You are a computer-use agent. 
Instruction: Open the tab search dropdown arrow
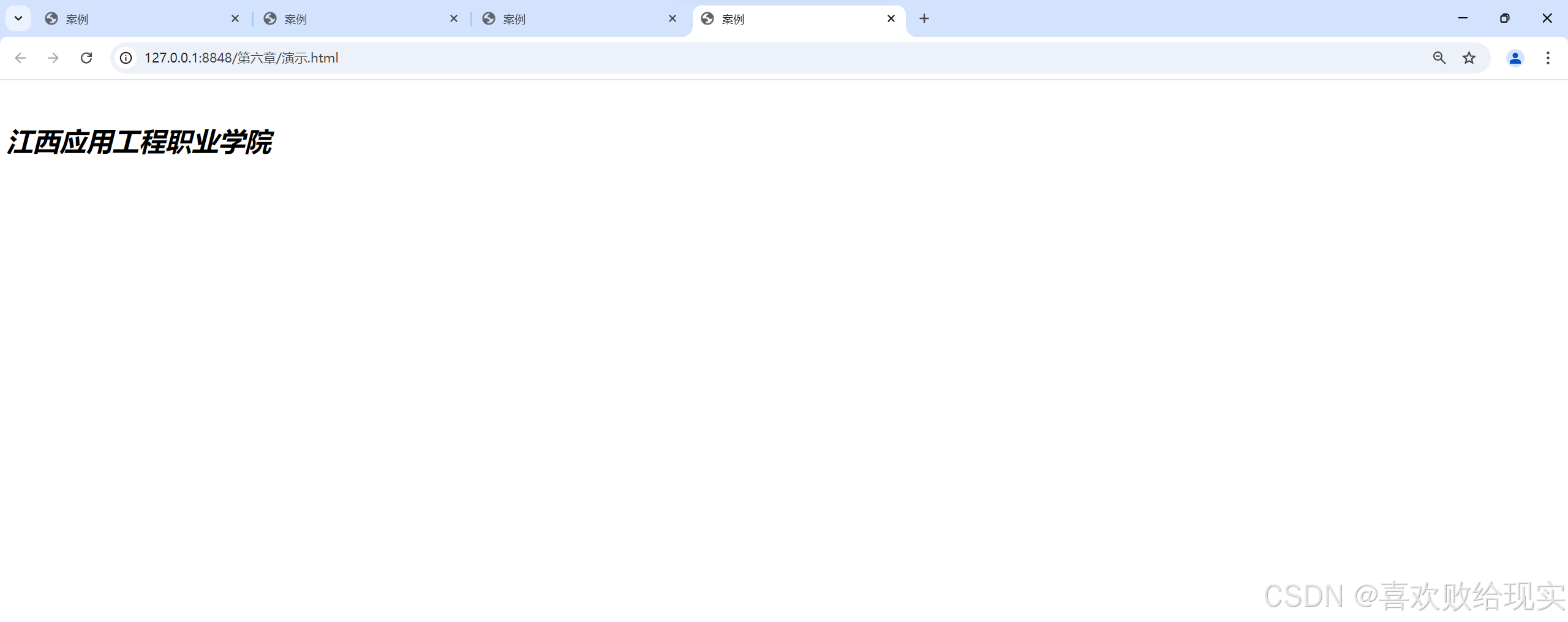[18, 18]
